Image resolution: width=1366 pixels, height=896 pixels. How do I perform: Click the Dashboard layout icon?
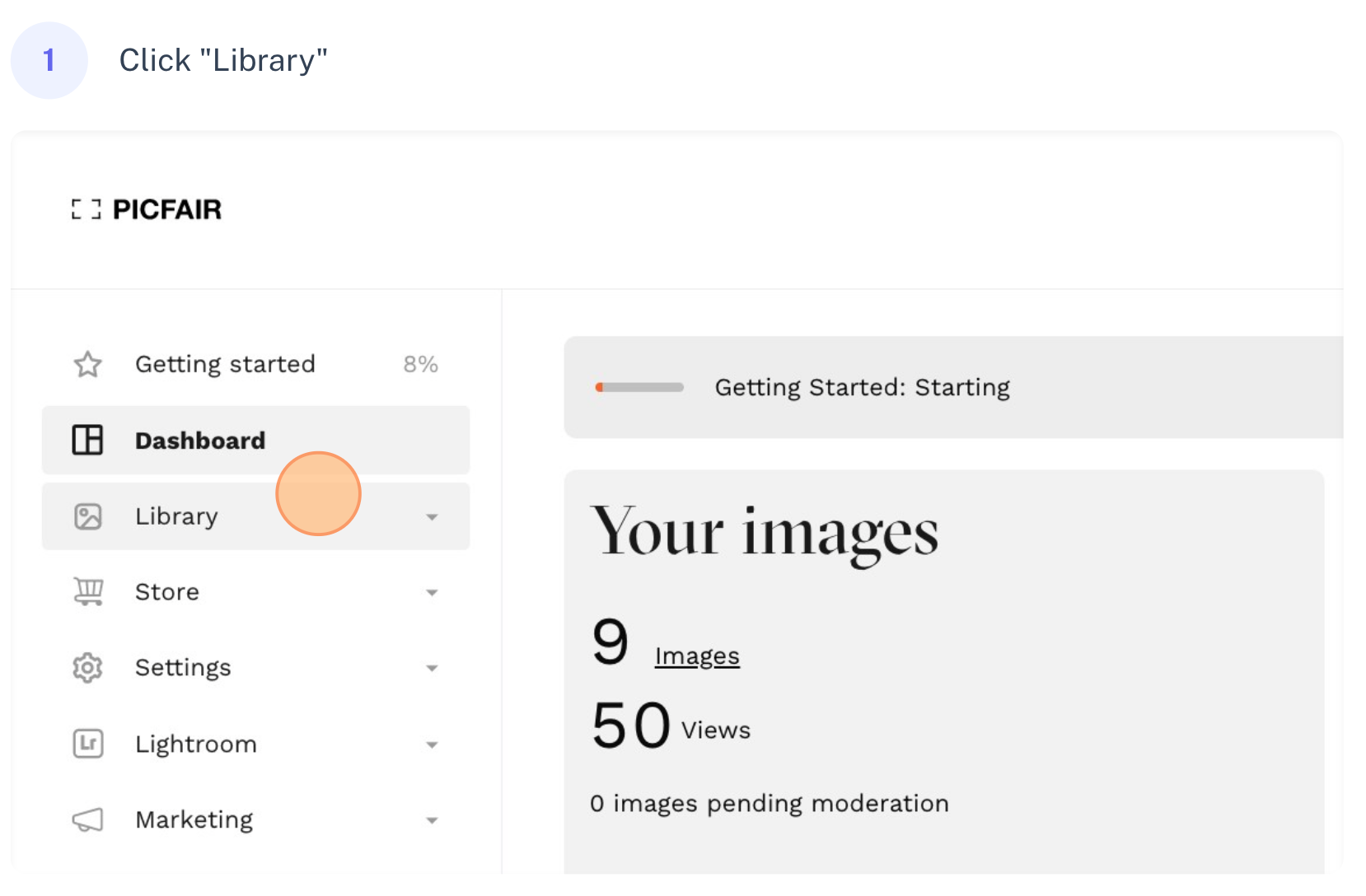pyautogui.click(x=87, y=440)
